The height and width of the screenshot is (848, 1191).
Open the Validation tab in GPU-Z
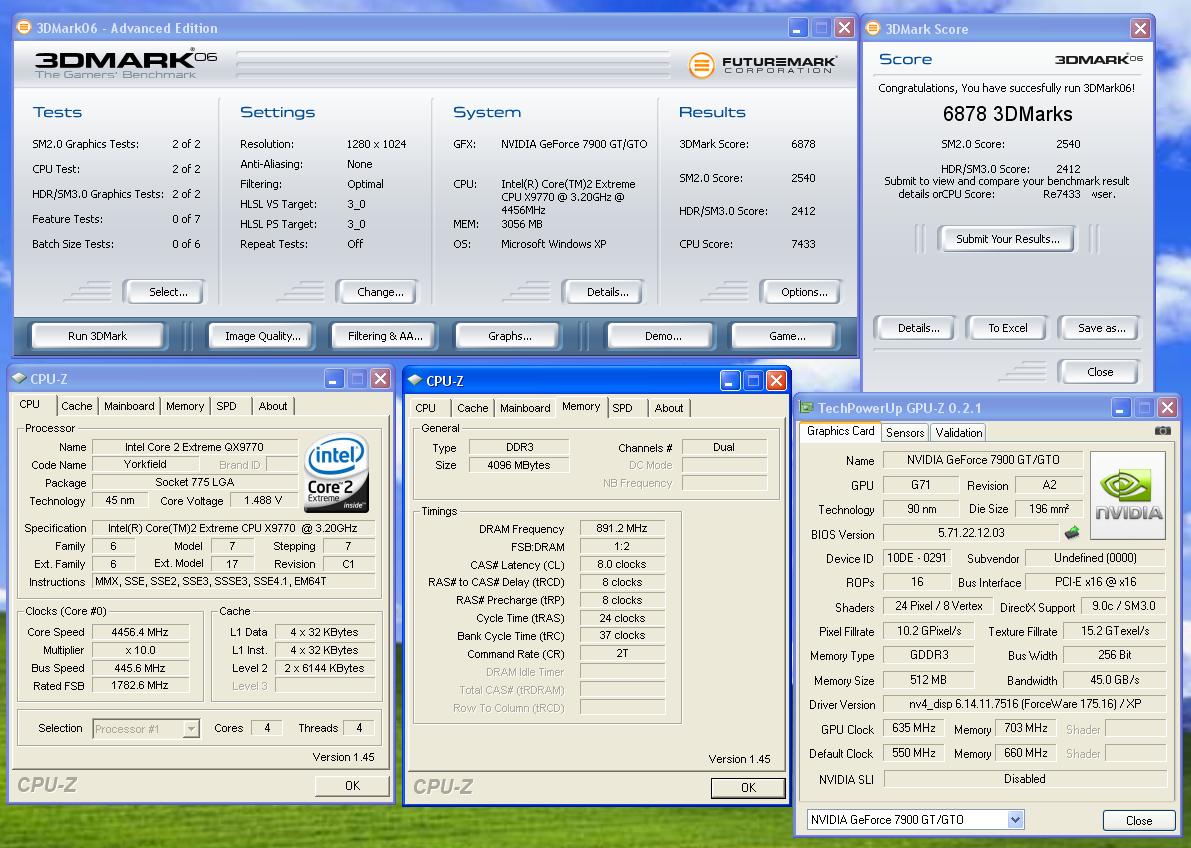(959, 432)
